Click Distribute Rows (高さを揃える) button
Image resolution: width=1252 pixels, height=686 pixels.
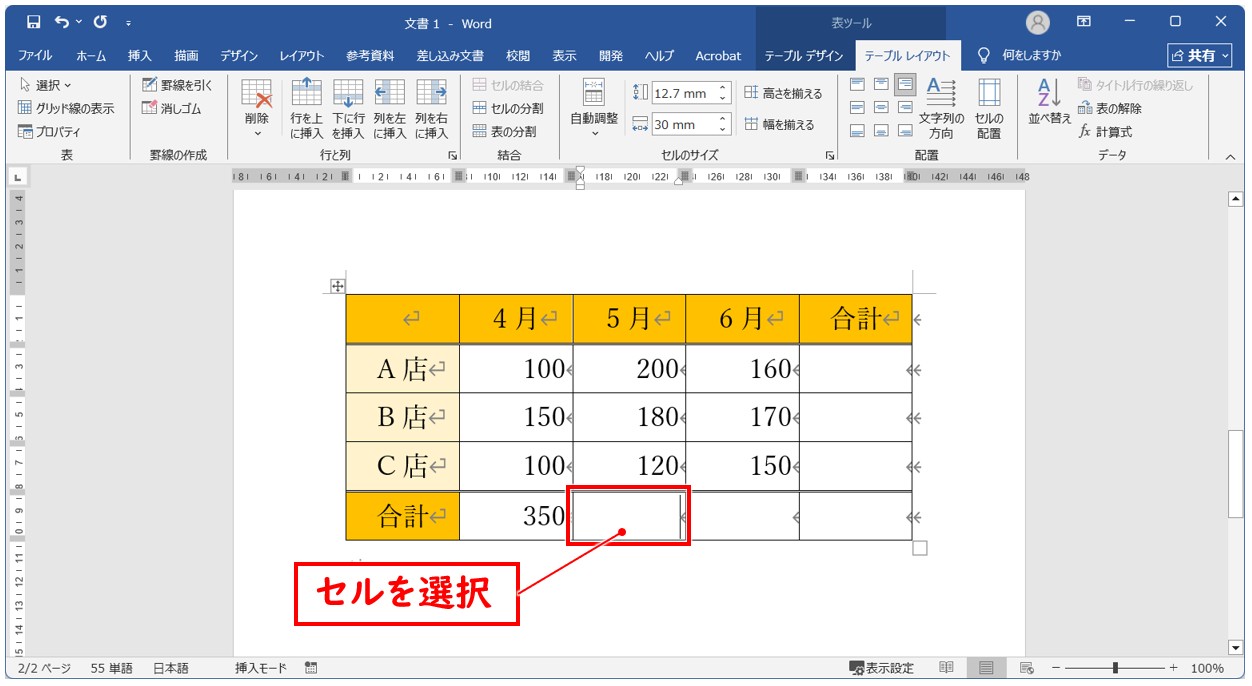pos(783,93)
